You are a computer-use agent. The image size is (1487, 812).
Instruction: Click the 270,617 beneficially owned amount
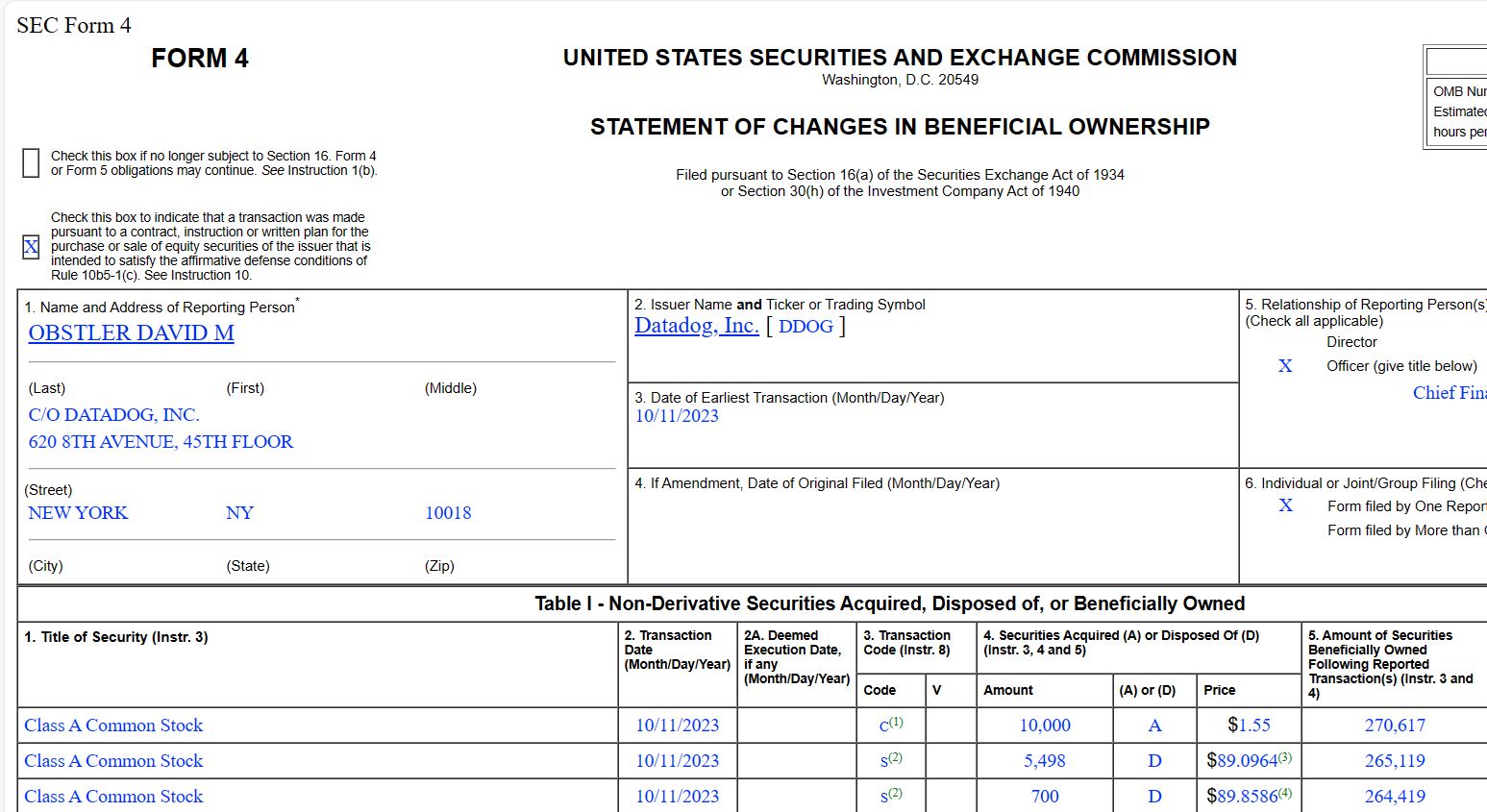point(1395,726)
